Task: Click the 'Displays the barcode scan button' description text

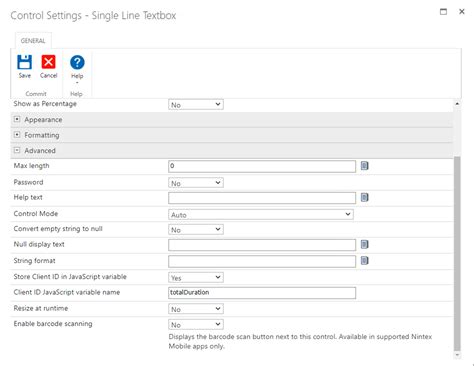Action: pyautogui.click(x=300, y=341)
